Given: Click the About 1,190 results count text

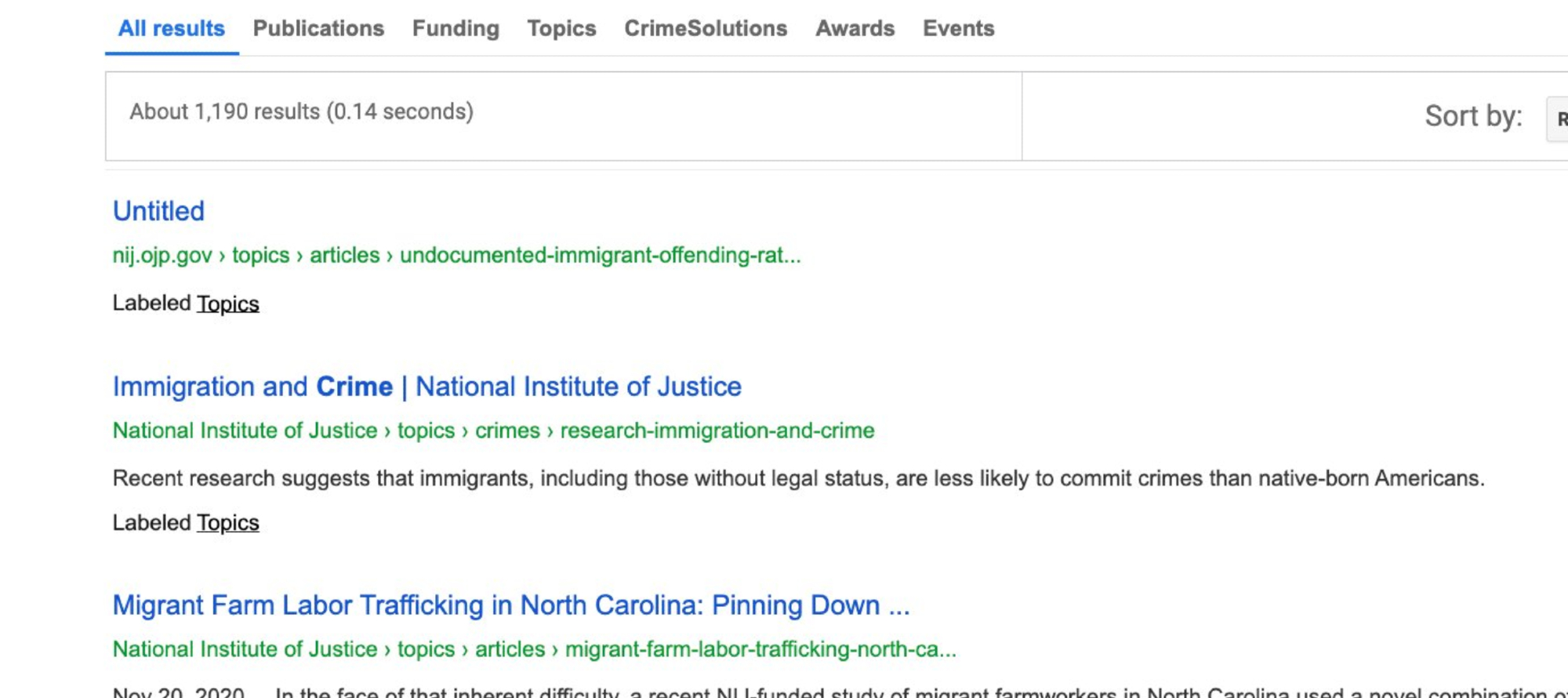Looking at the screenshot, I should tap(301, 112).
